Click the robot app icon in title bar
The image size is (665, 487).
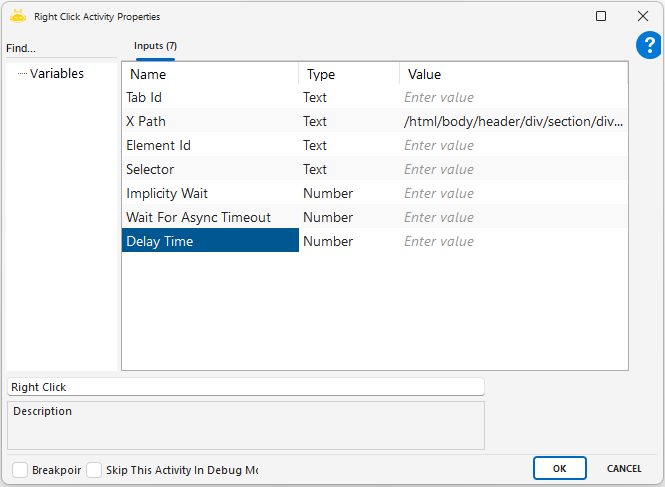[x=17, y=16]
